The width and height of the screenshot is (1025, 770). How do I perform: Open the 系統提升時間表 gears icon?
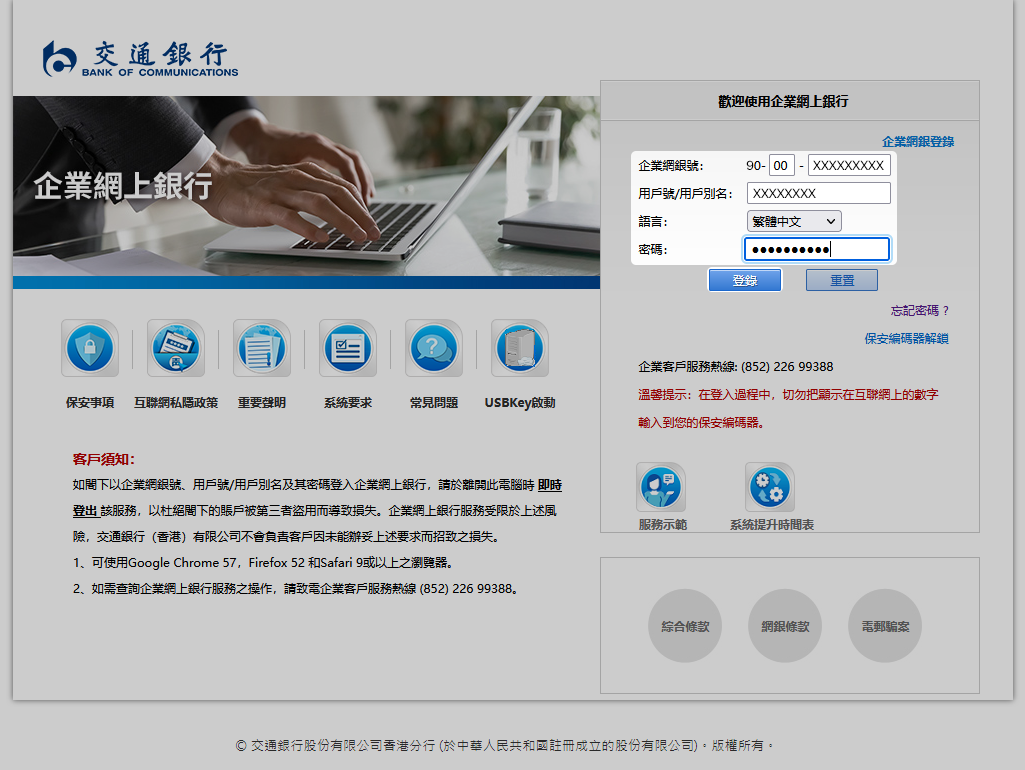pyautogui.click(x=770, y=487)
